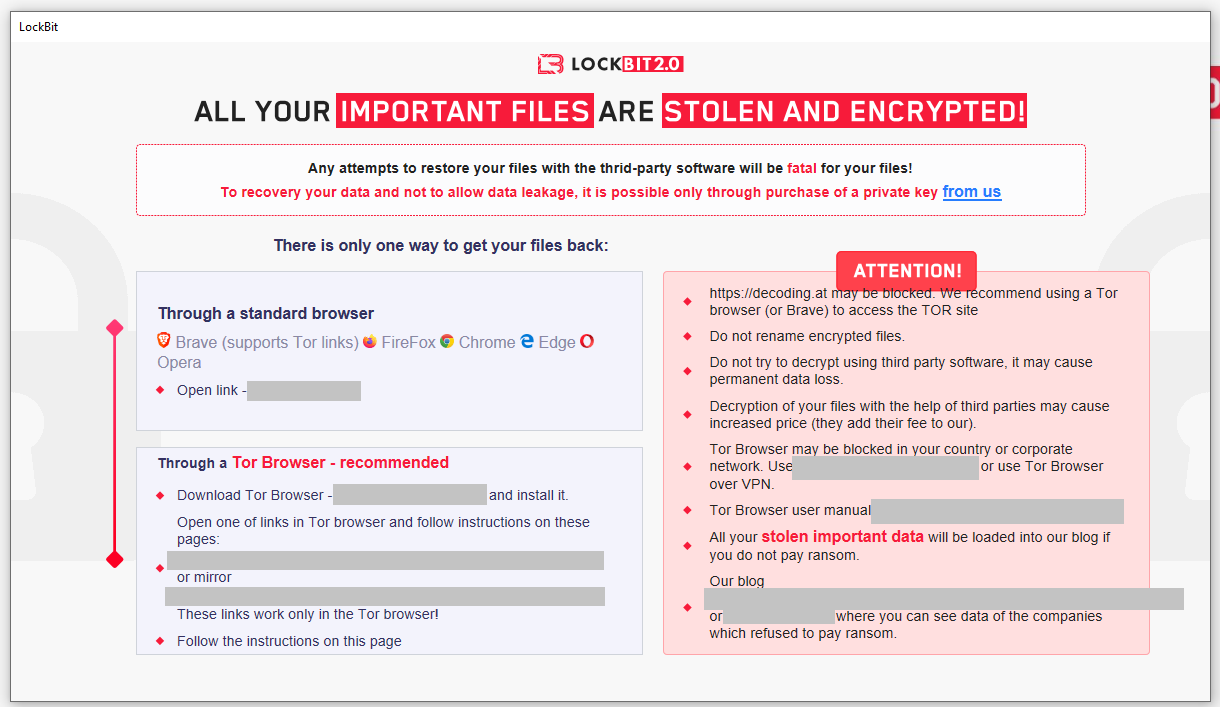Click the long redacted link under "Our blog"
This screenshot has height=707, width=1220.
943,599
